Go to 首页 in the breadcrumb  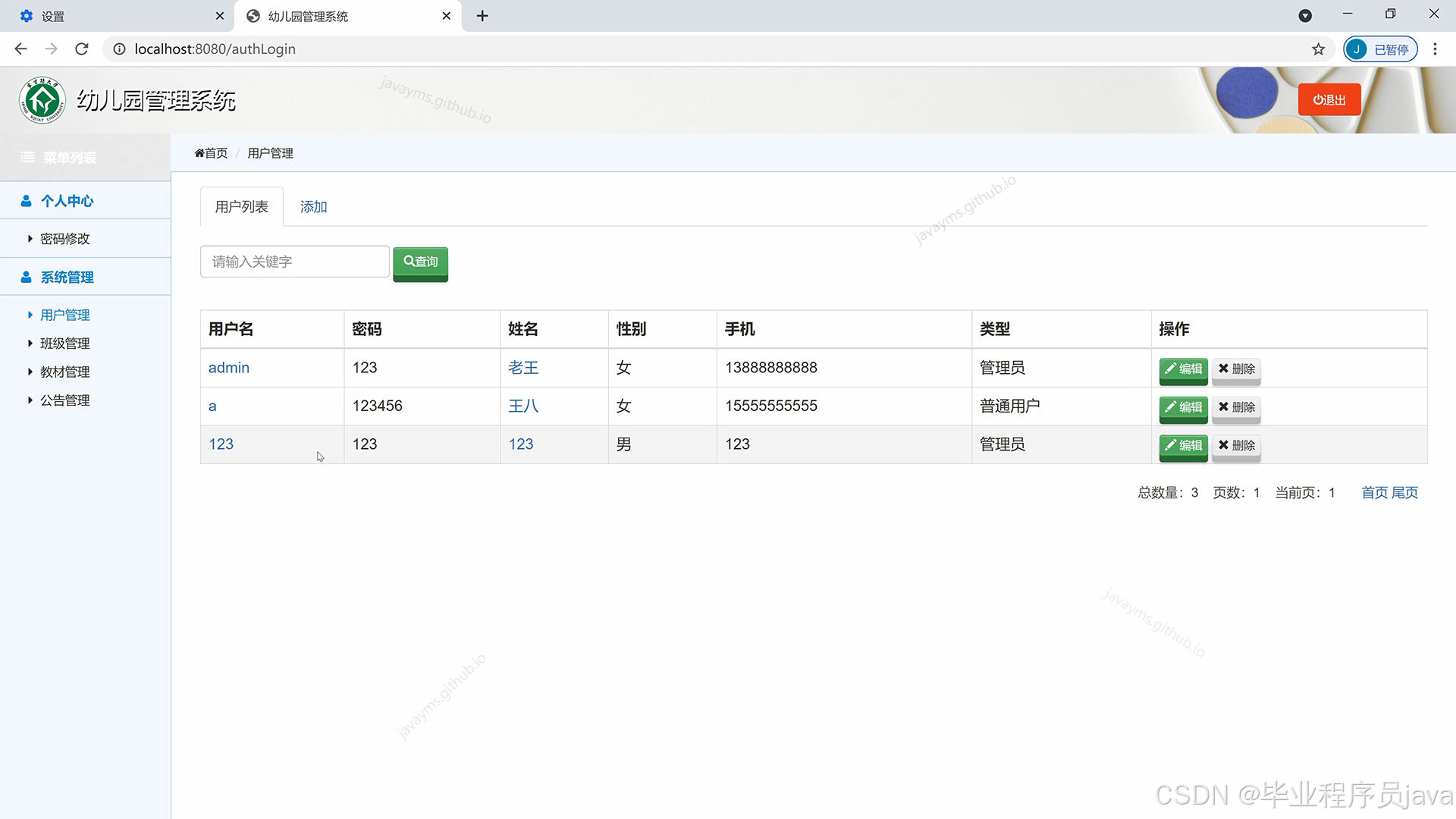coord(211,153)
